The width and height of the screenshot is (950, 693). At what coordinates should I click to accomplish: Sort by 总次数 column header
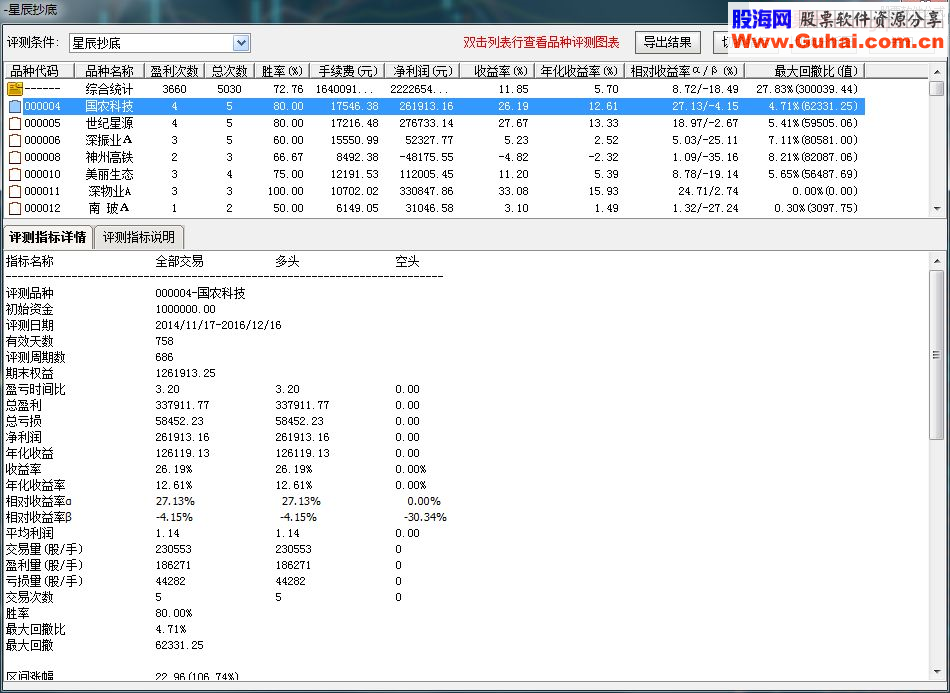point(229,71)
